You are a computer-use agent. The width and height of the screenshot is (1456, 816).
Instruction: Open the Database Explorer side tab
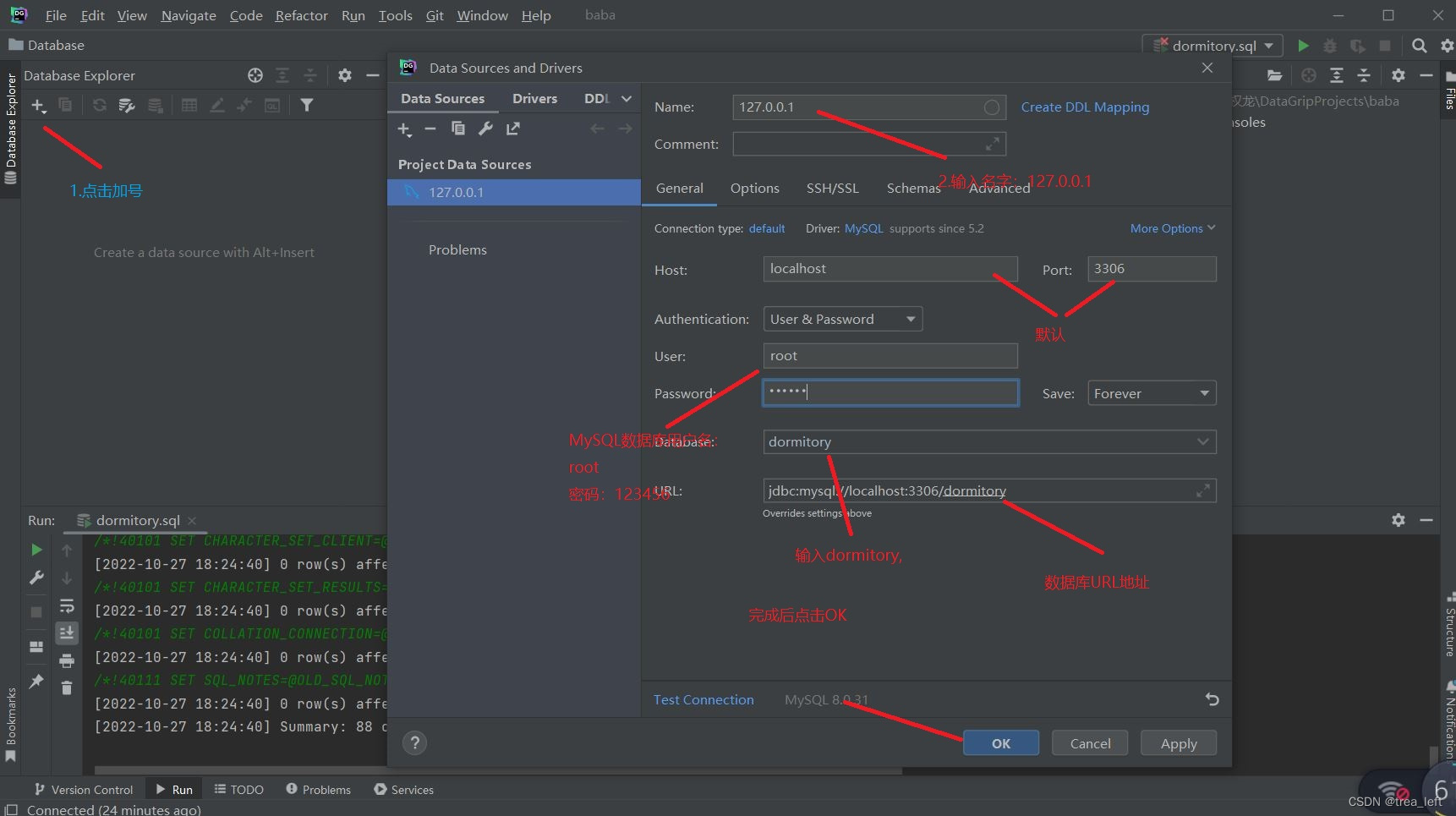11,129
